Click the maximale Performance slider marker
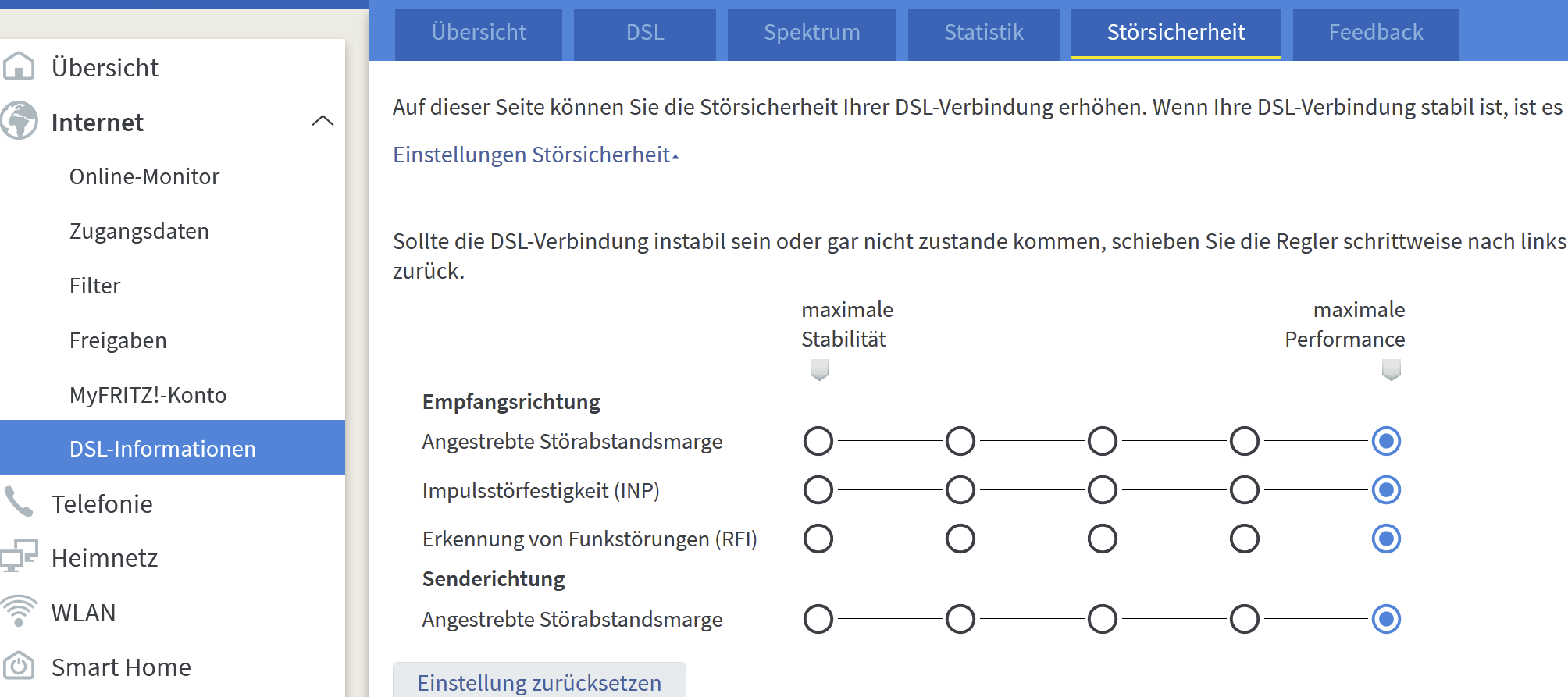The width and height of the screenshot is (1568, 697). [1391, 369]
